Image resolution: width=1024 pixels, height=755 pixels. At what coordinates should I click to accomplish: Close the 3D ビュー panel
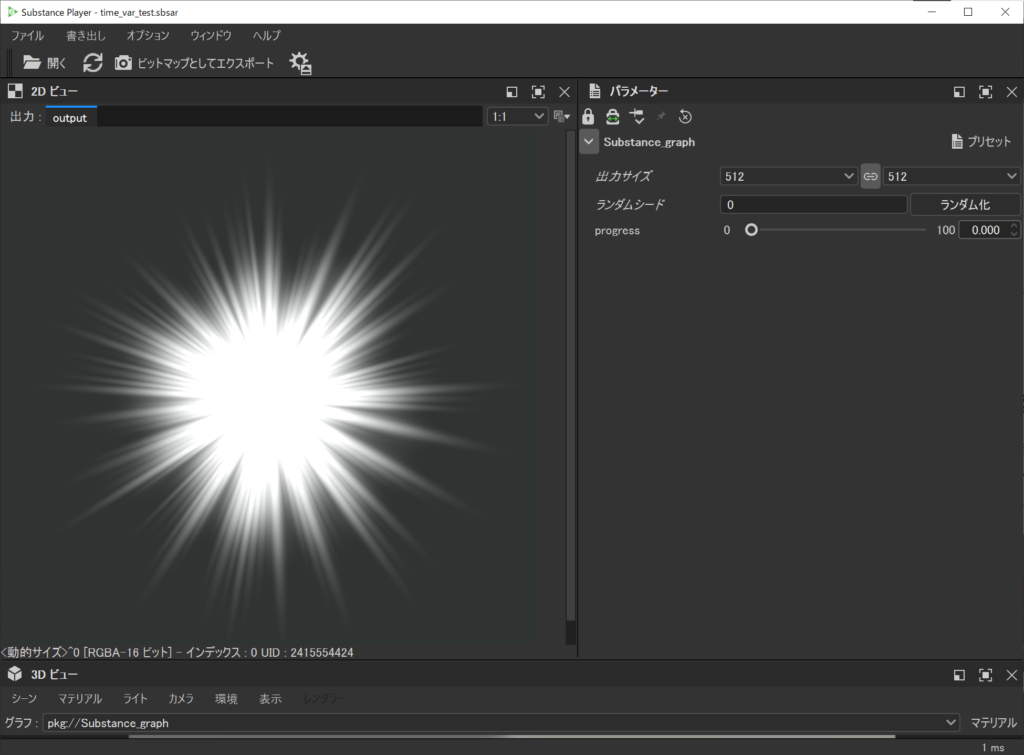pyautogui.click(x=1011, y=674)
